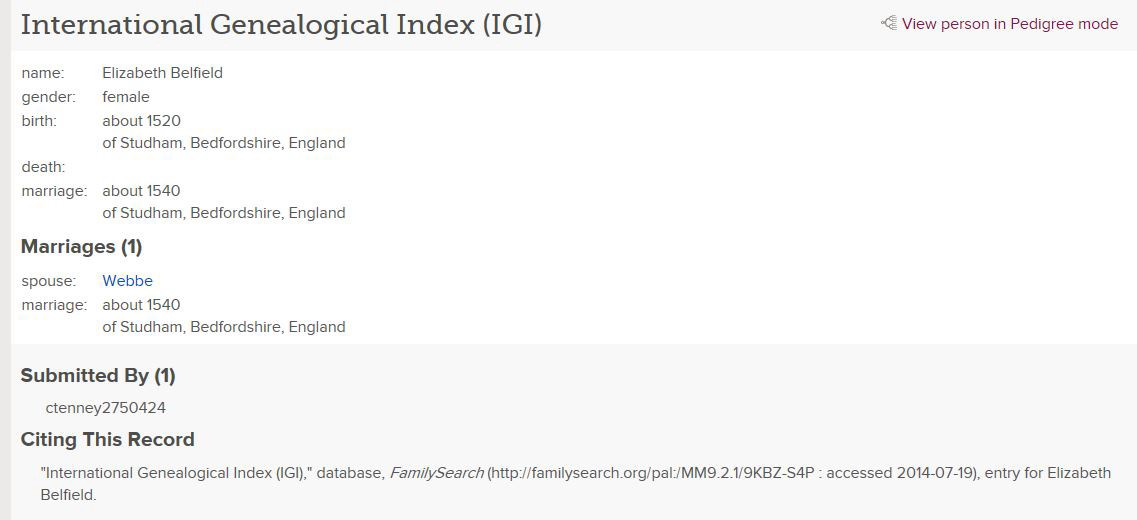This screenshot has width=1137, height=520.
Task: Click the Marriages (1) section heading
Action: pos(81,247)
